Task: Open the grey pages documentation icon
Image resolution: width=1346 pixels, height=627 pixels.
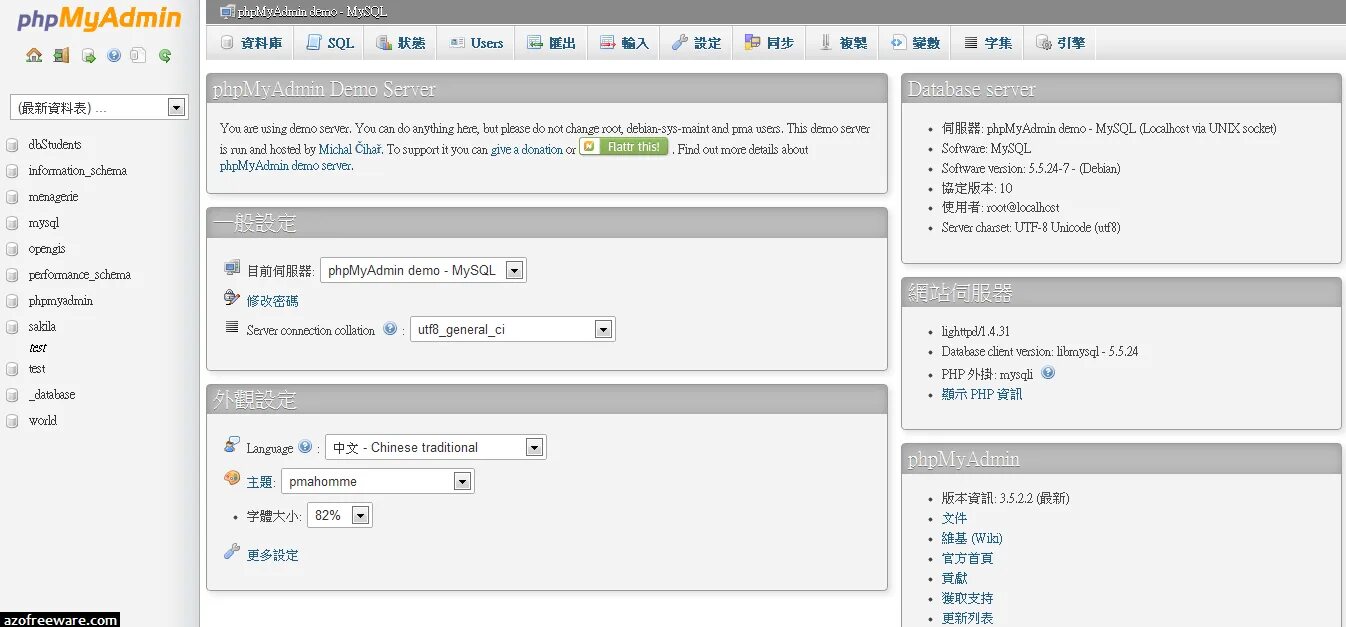Action: [138, 56]
